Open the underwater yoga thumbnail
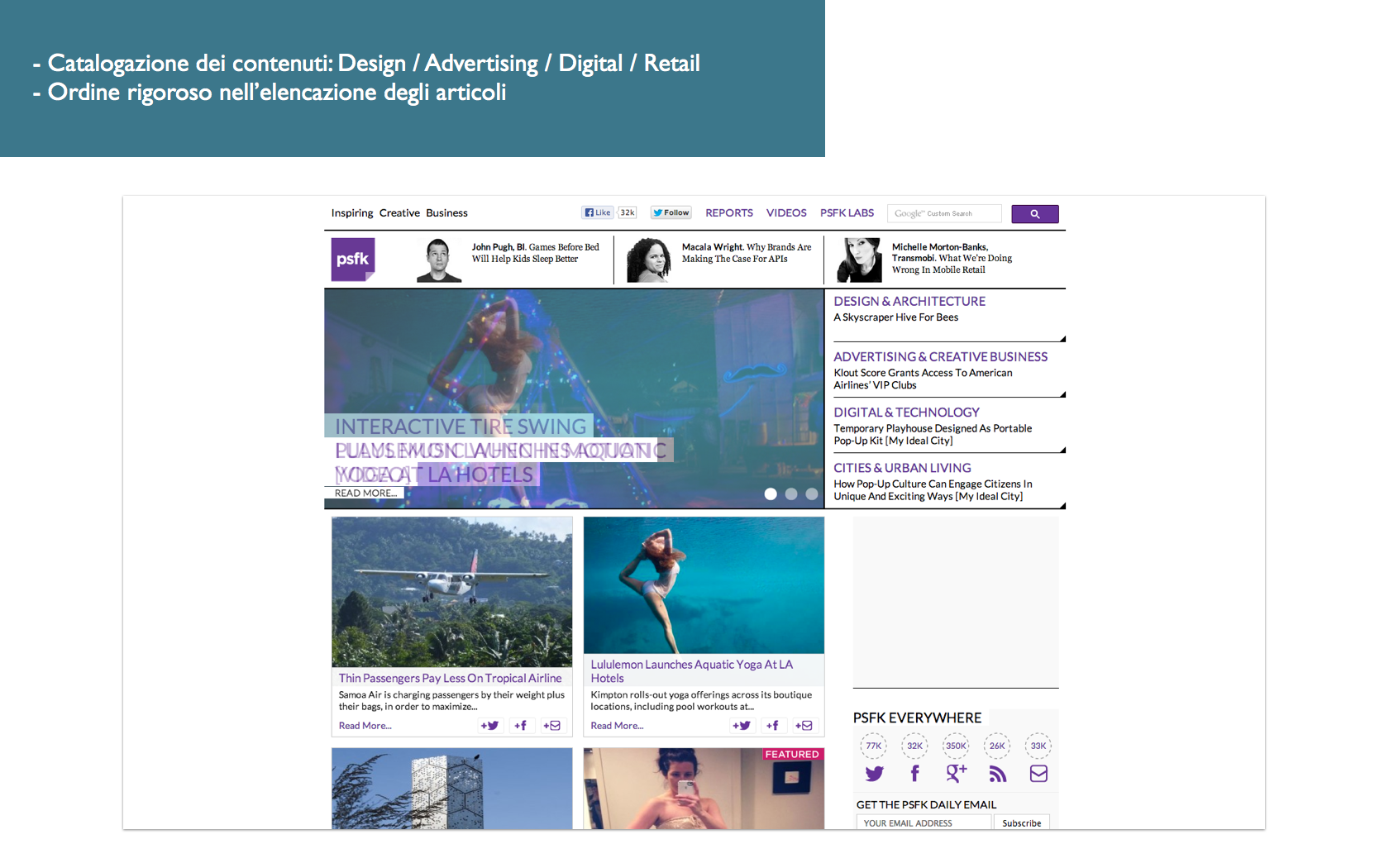 click(x=704, y=585)
